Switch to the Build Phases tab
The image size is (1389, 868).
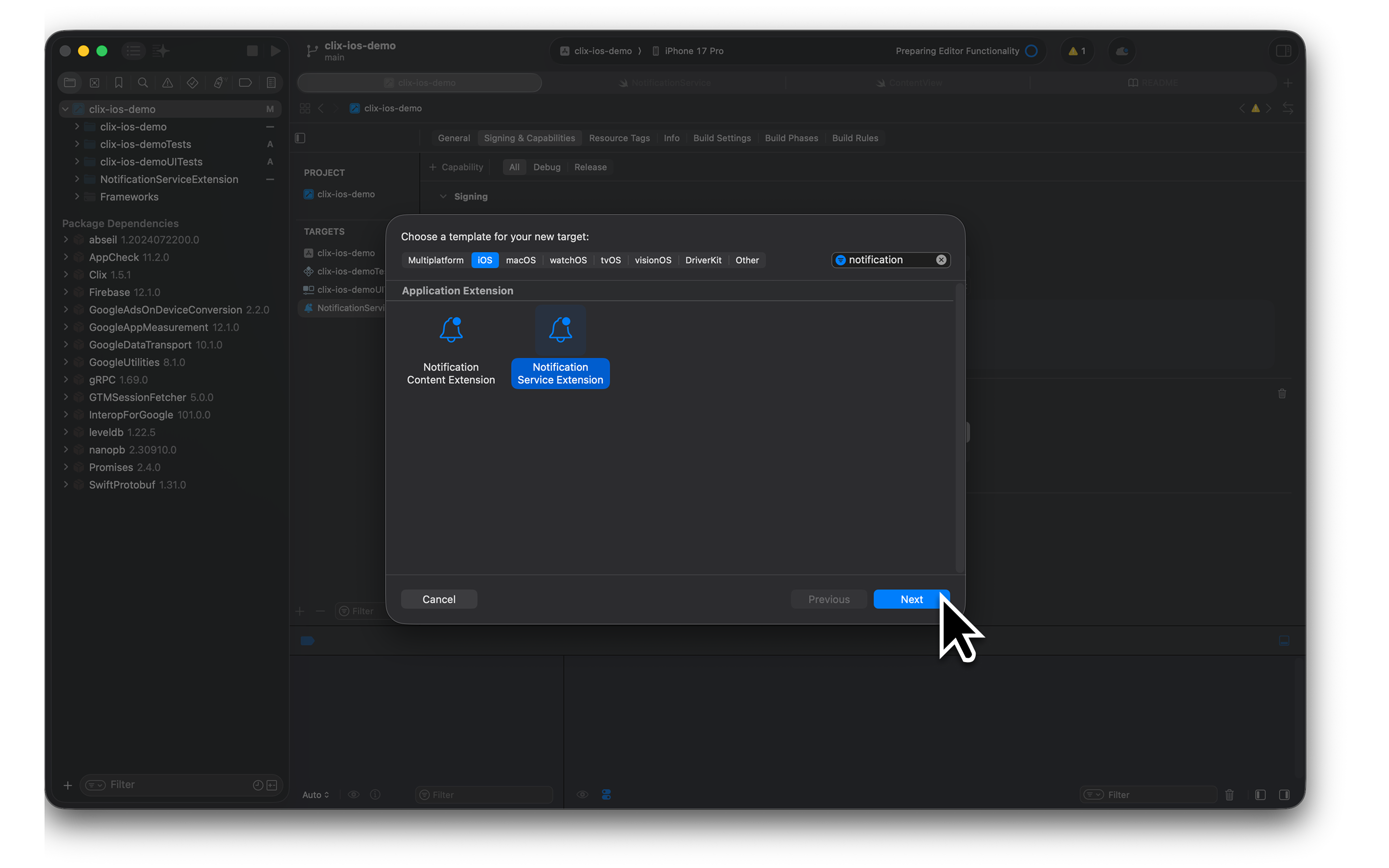pos(791,138)
